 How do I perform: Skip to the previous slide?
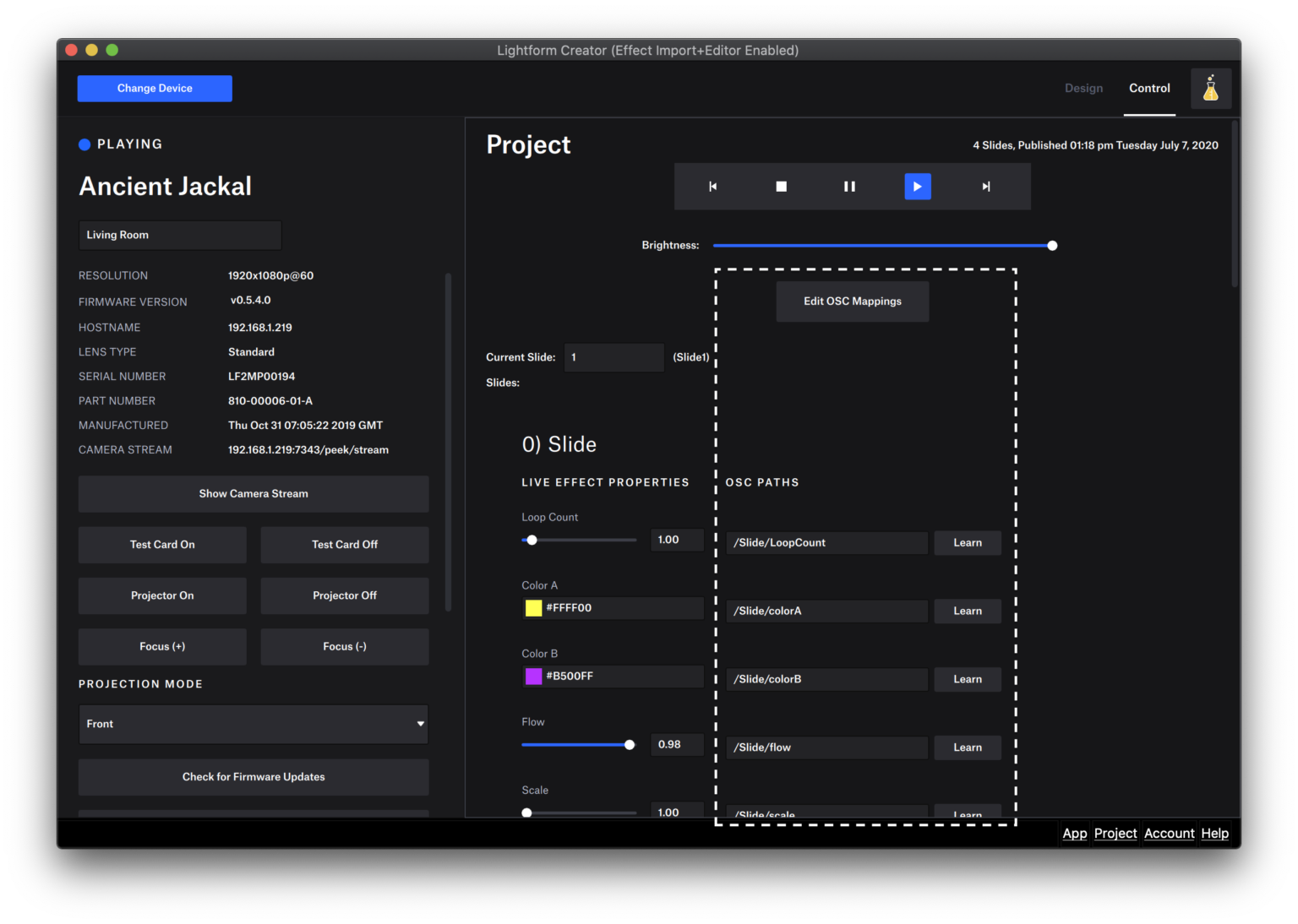pos(712,187)
